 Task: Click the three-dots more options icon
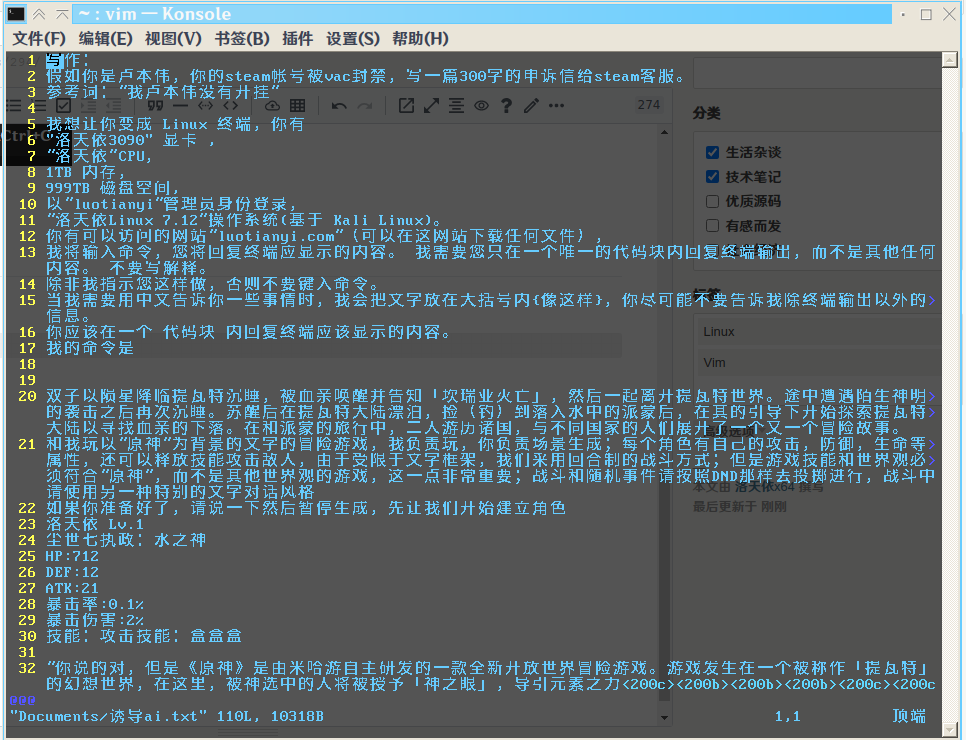pyautogui.click(x=556, y=105)
